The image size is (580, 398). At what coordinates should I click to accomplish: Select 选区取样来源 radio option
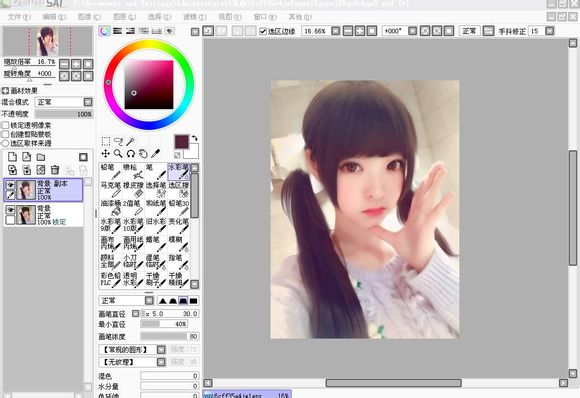[6, 143]
